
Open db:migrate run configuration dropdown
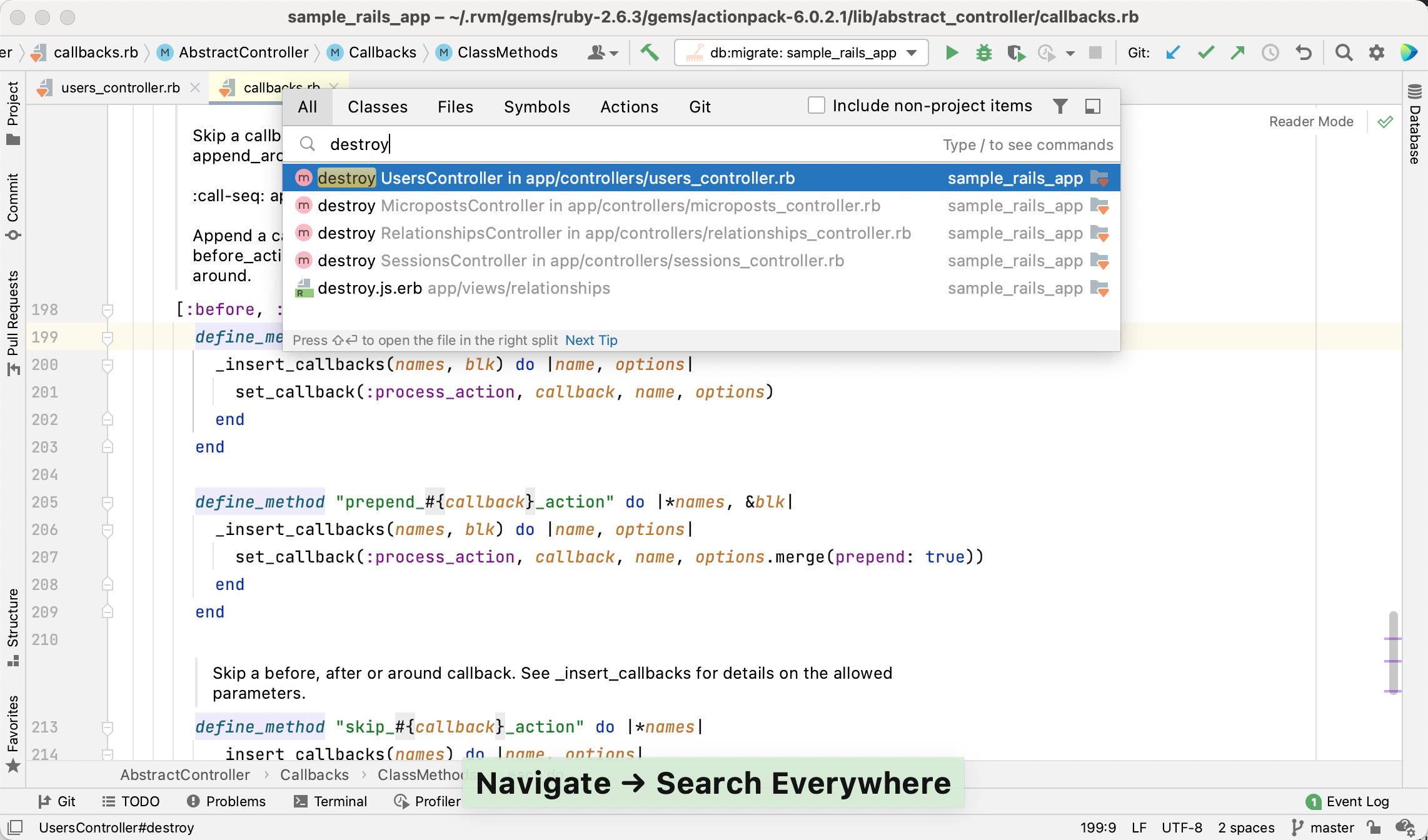(800, 52)
